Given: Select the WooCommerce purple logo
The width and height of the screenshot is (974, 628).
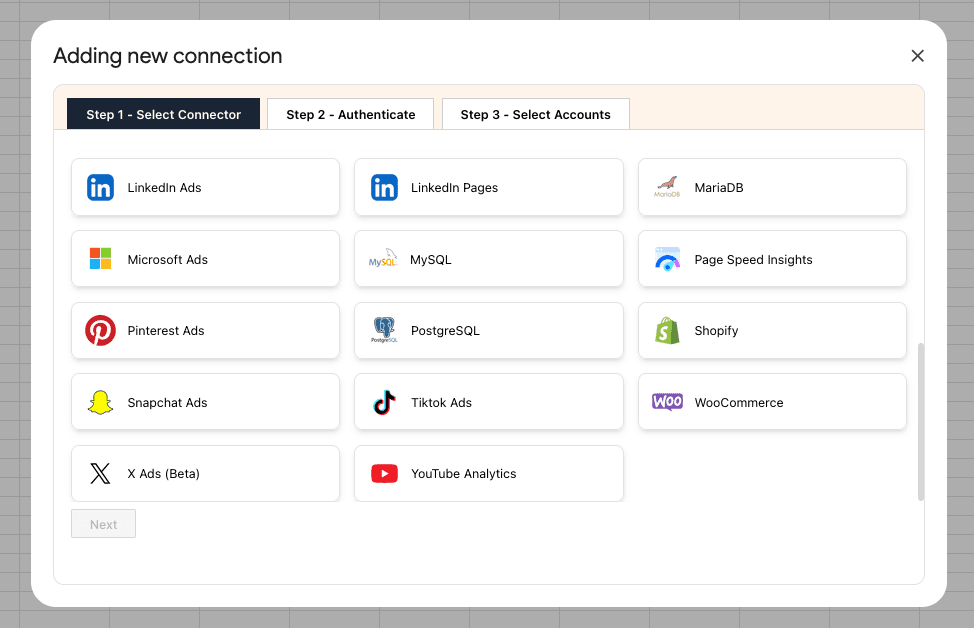Looking at the screenshot, I should click(667, 402).
